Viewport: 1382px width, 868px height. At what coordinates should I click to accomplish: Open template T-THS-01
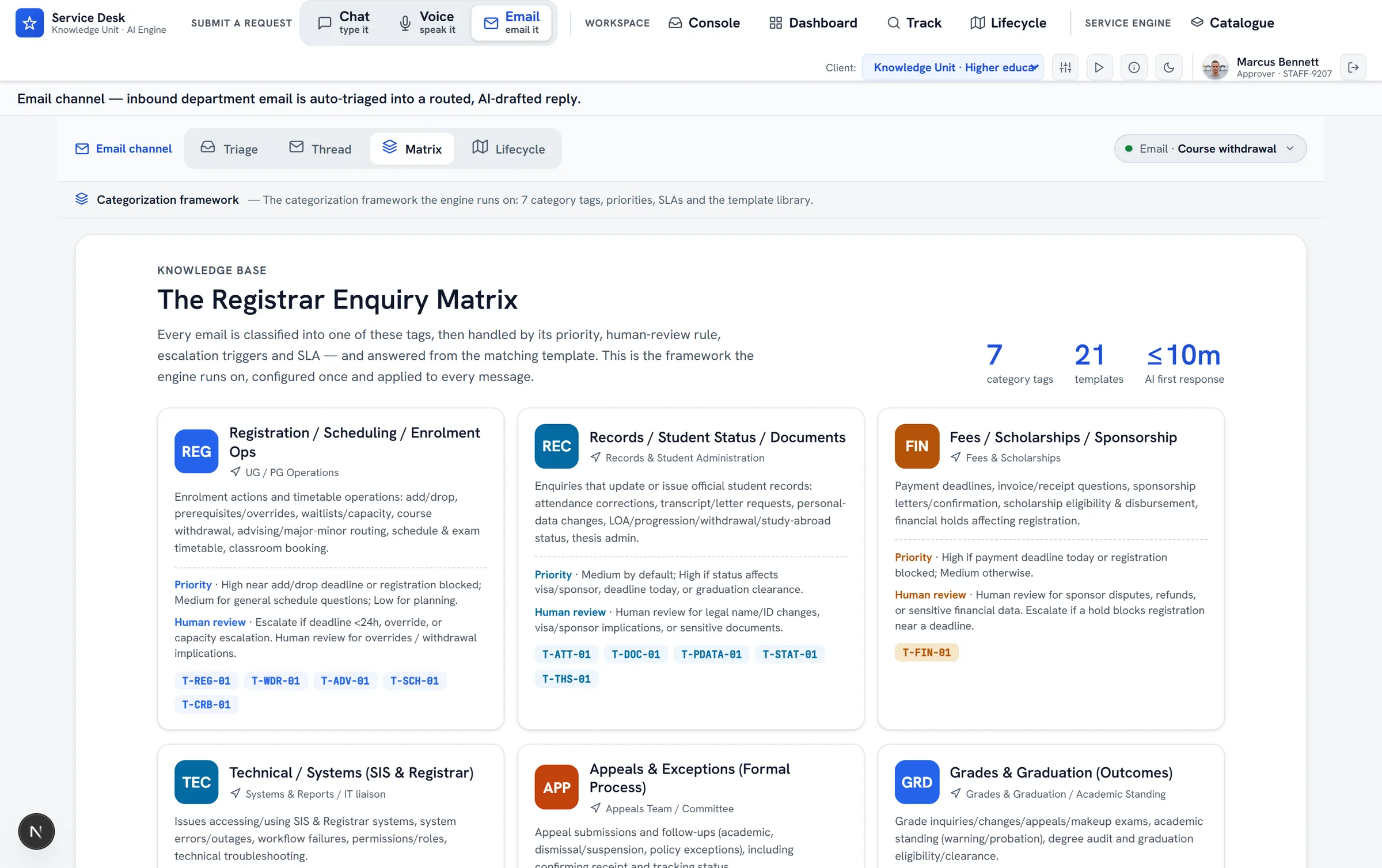pyautogui.click(x=566, y=679)
